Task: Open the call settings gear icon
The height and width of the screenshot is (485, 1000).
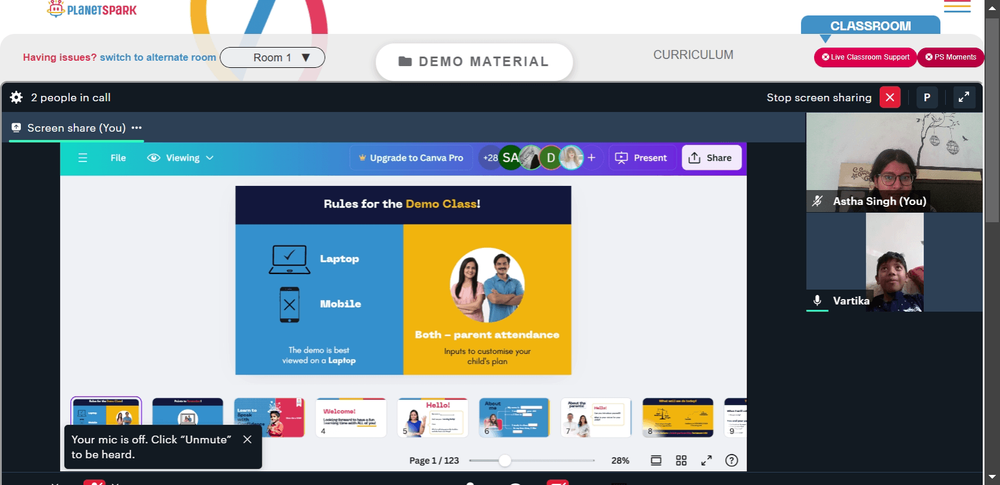Action: [17, 98]
